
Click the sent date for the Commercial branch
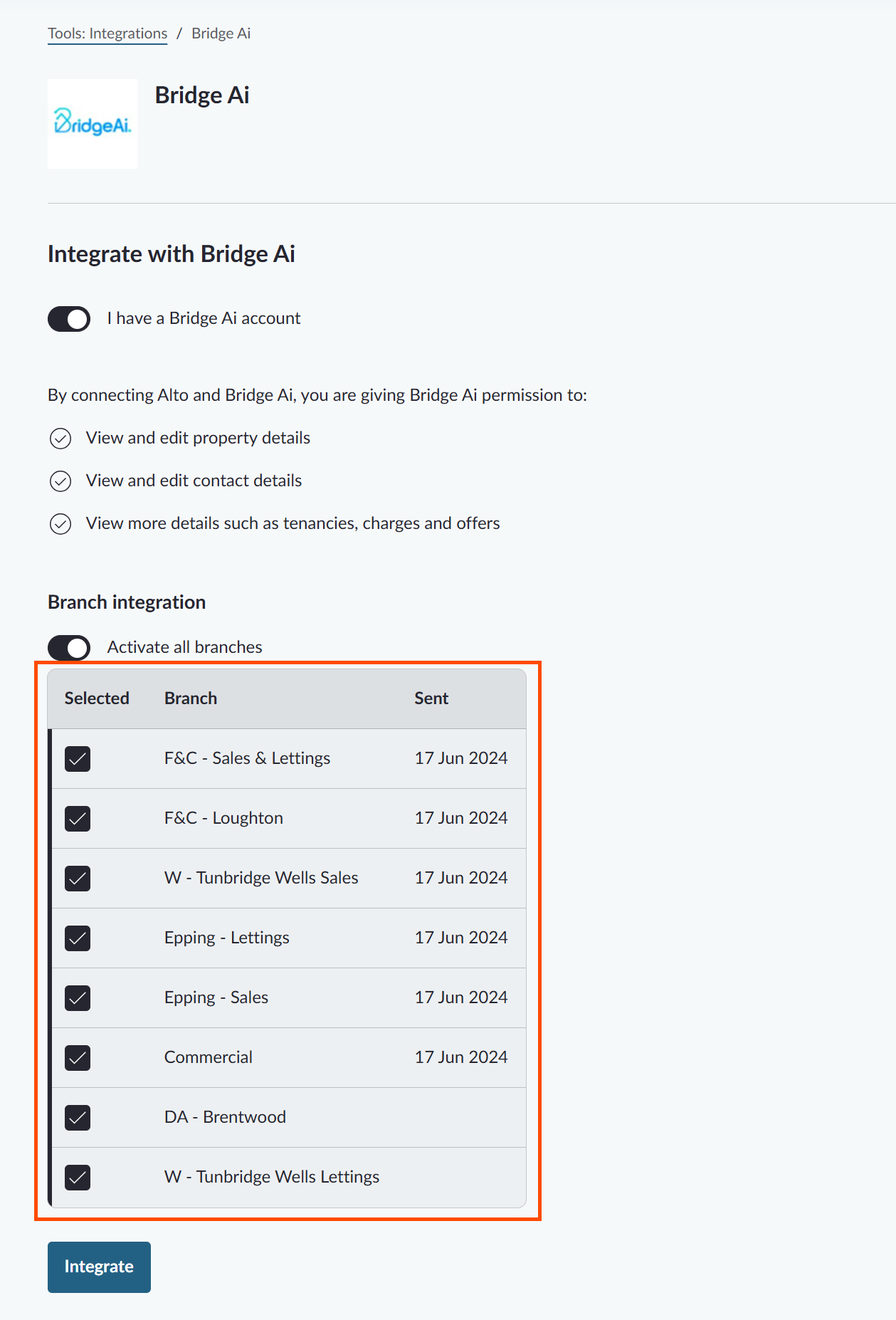461,1057
